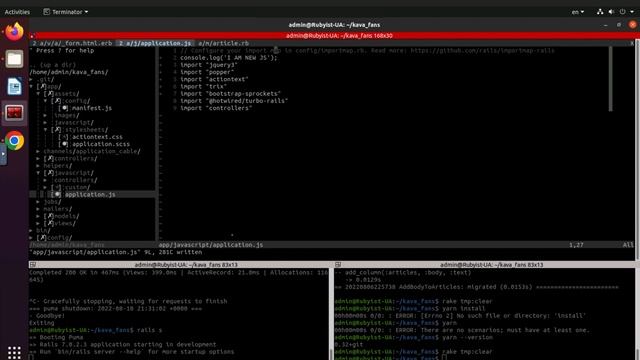This screenshot has height=360, width=640.
Task: Select the Terminator icon in dock
Action: click(x=14, y=113)
